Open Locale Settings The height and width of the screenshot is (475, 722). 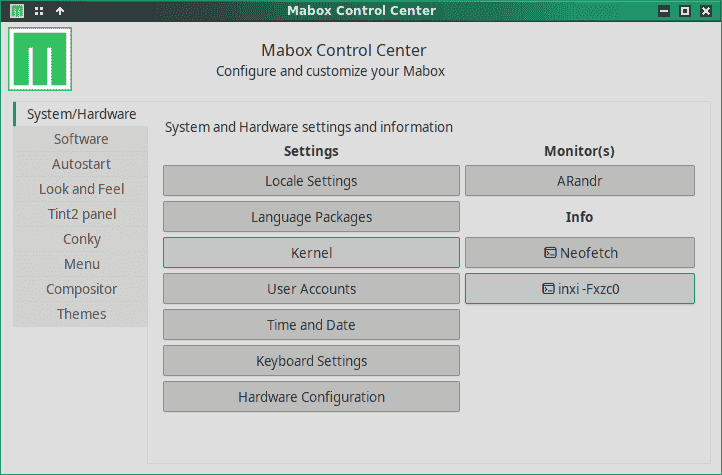click(311, 181)
